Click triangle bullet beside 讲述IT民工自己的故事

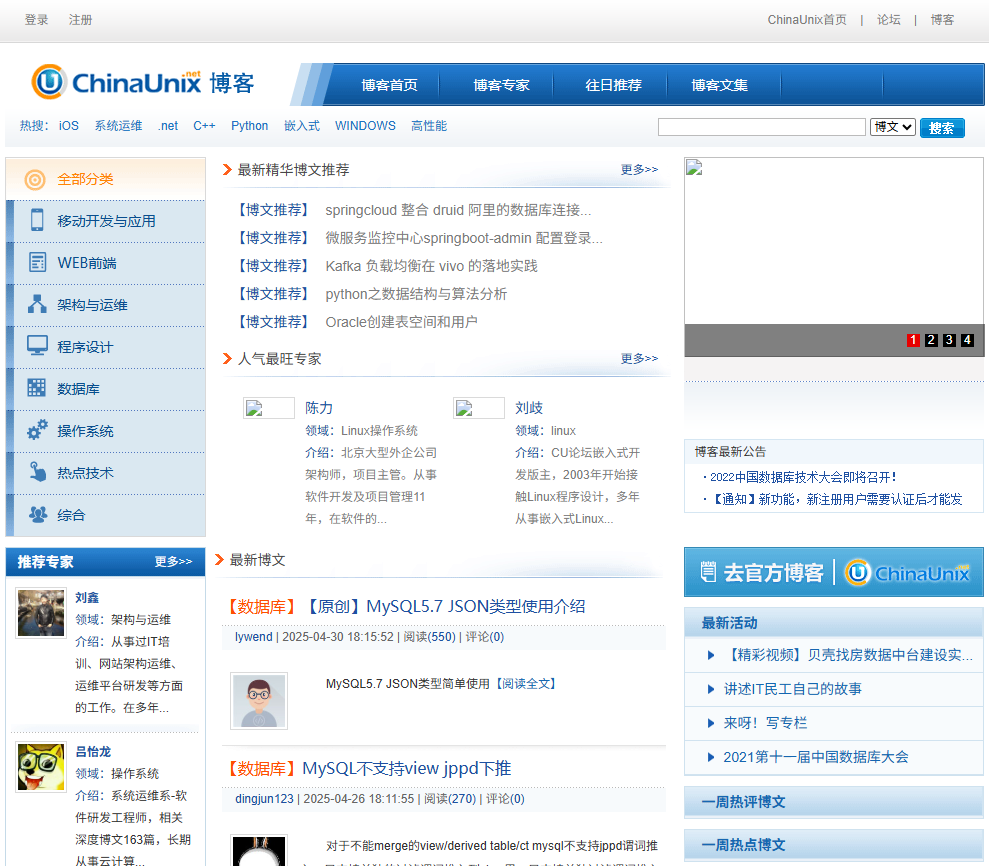click(x=711, y=689)
